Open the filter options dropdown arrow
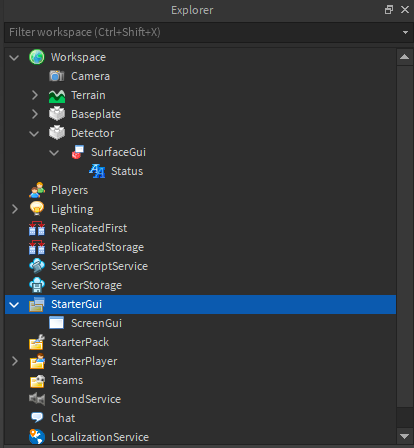The width and height of the screenshot is (414, 448). 405,32
